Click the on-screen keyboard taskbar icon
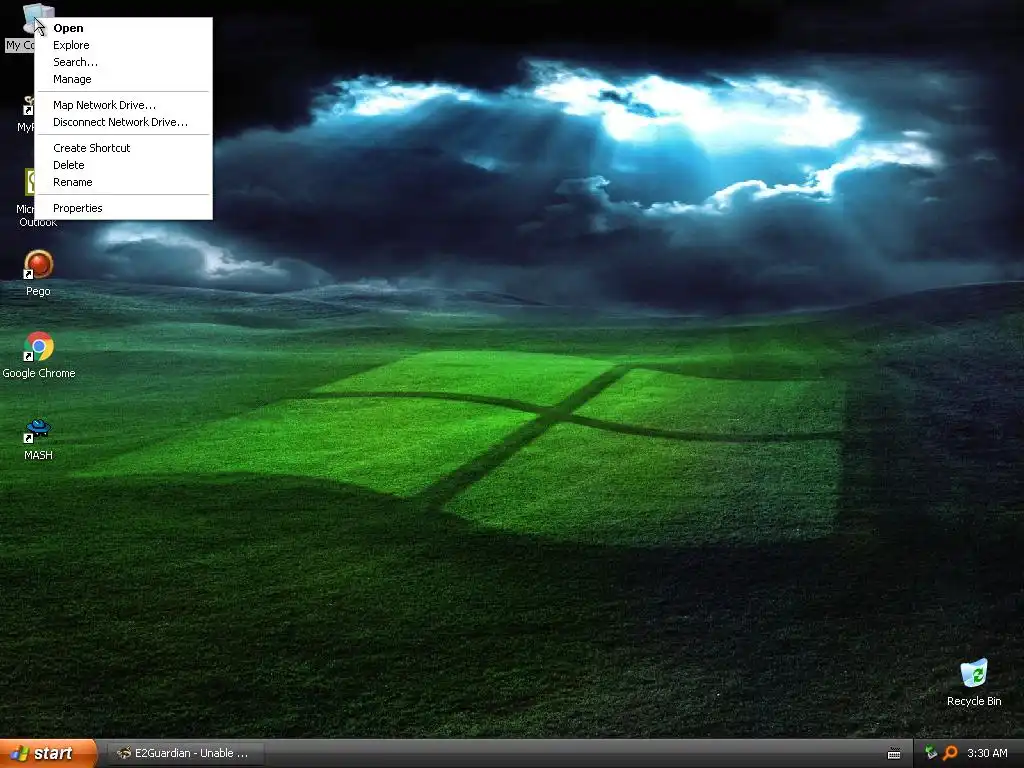 pos(894,754)
